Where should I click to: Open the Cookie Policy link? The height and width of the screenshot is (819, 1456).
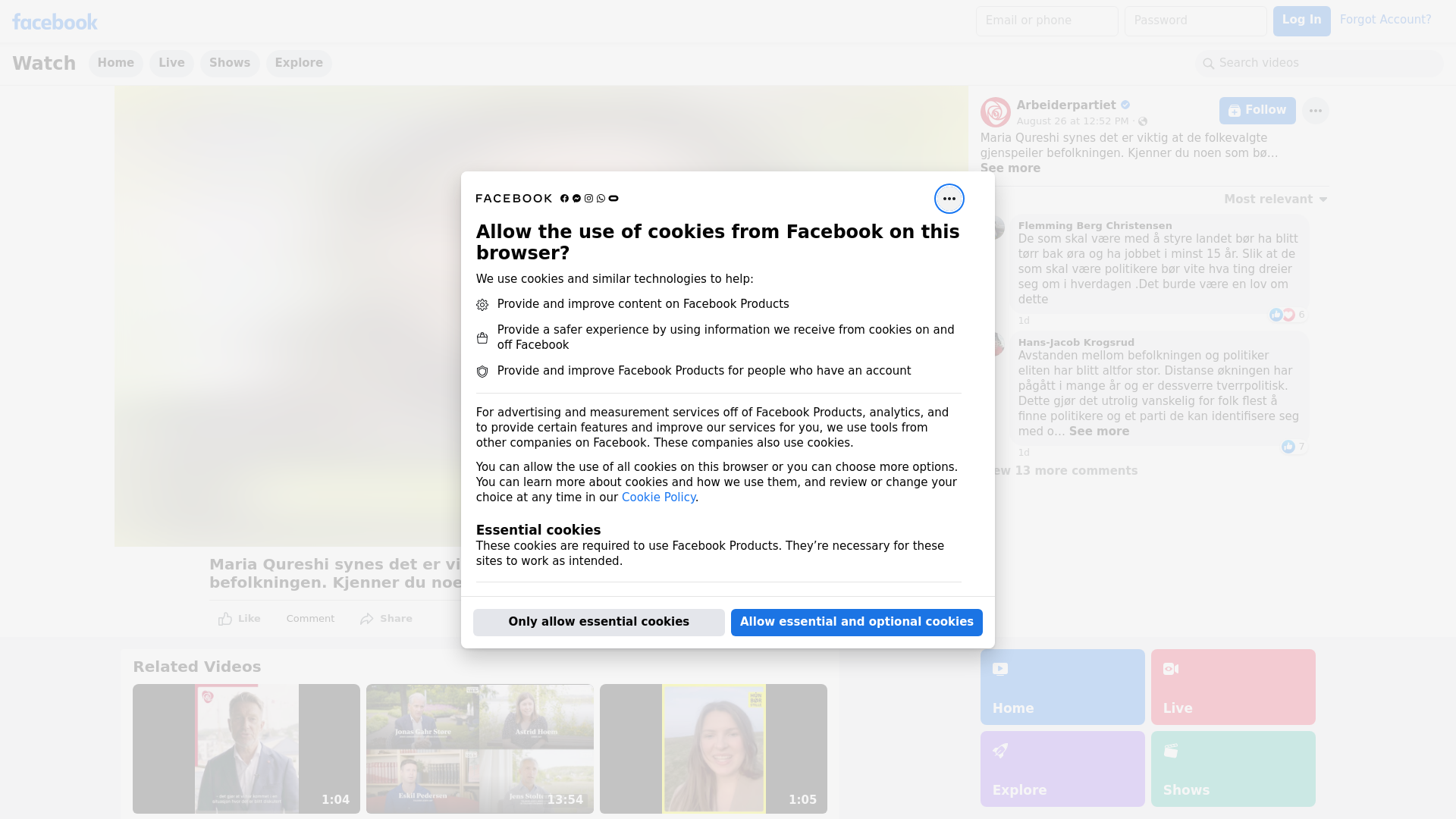(x=658, y=497)
